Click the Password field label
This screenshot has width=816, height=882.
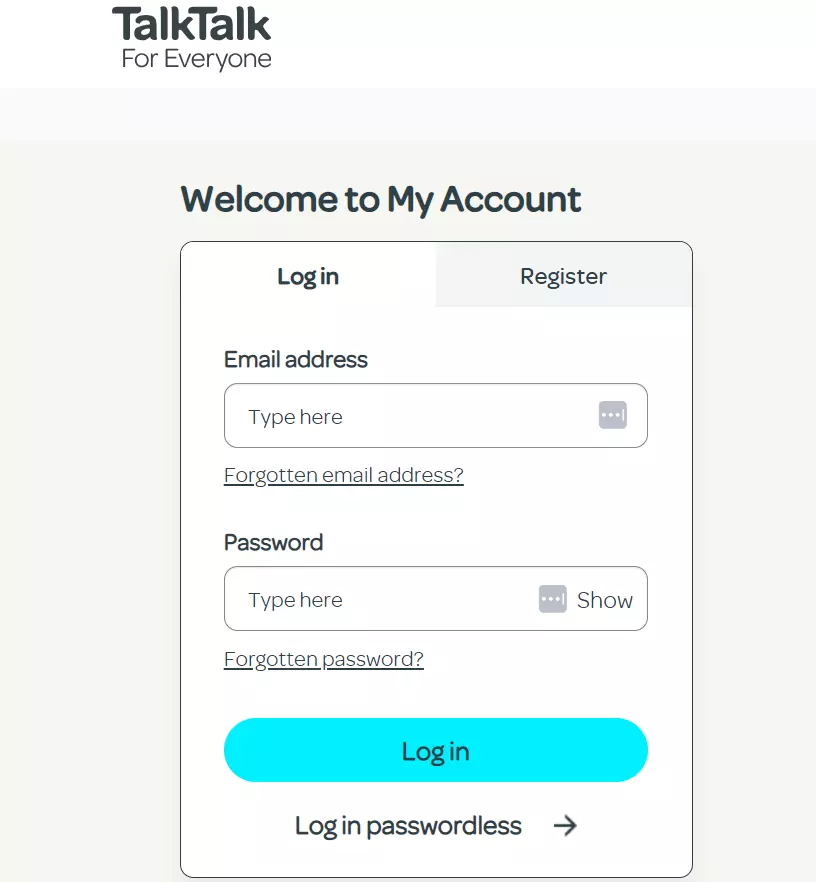pyautogui.click(x=273, y=542)
